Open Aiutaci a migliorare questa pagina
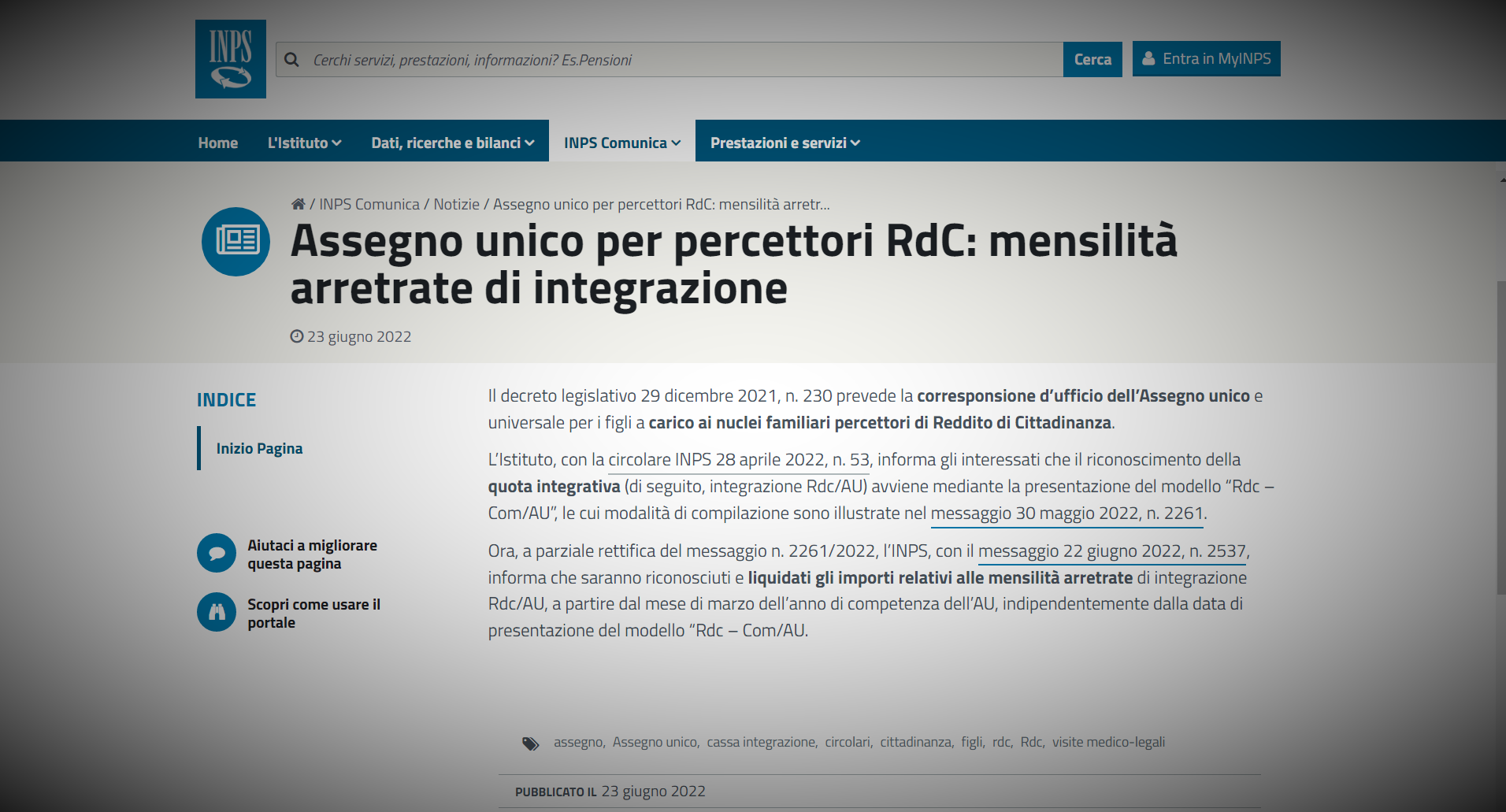 coord(313,554)
